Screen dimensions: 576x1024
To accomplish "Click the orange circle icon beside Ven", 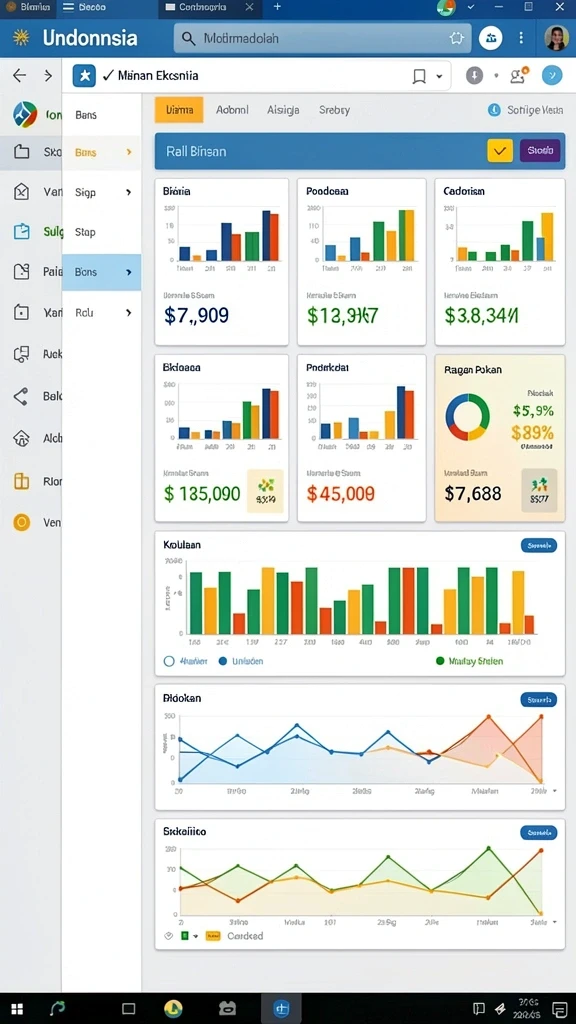I will click(x=22, y=522).
